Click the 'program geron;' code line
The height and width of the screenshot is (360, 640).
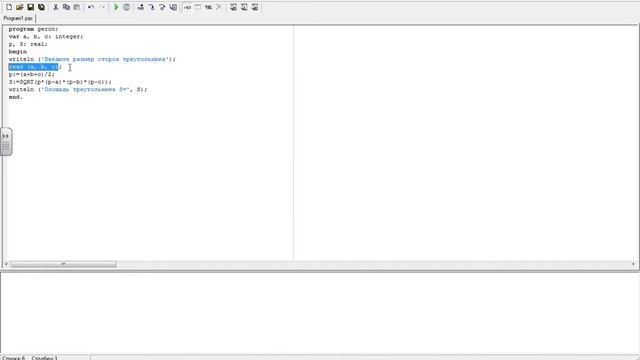coord(33,29)
